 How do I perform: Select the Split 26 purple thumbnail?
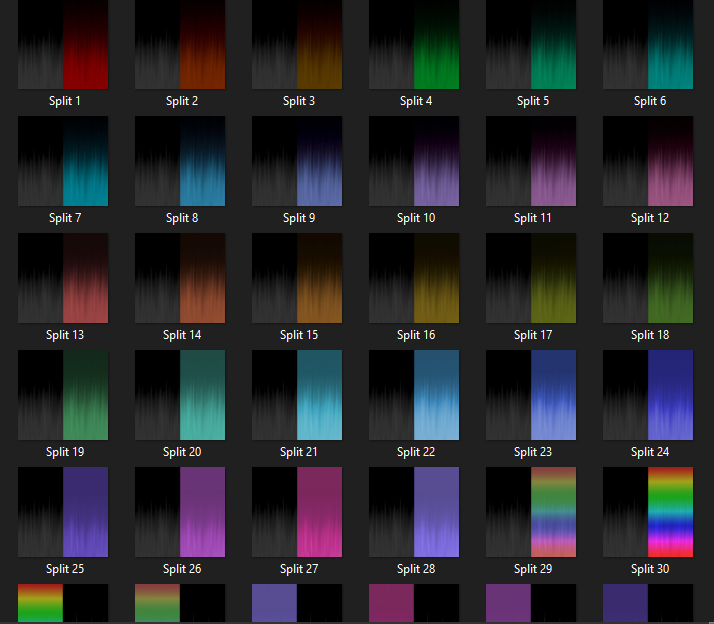coord(180,512)
